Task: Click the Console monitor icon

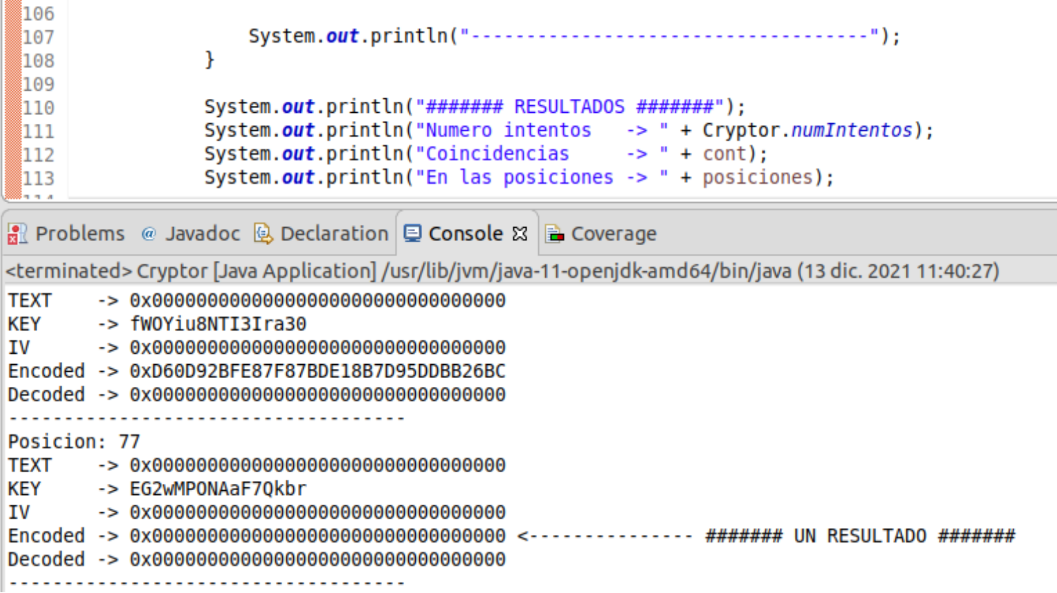Action: click(412, 234)
